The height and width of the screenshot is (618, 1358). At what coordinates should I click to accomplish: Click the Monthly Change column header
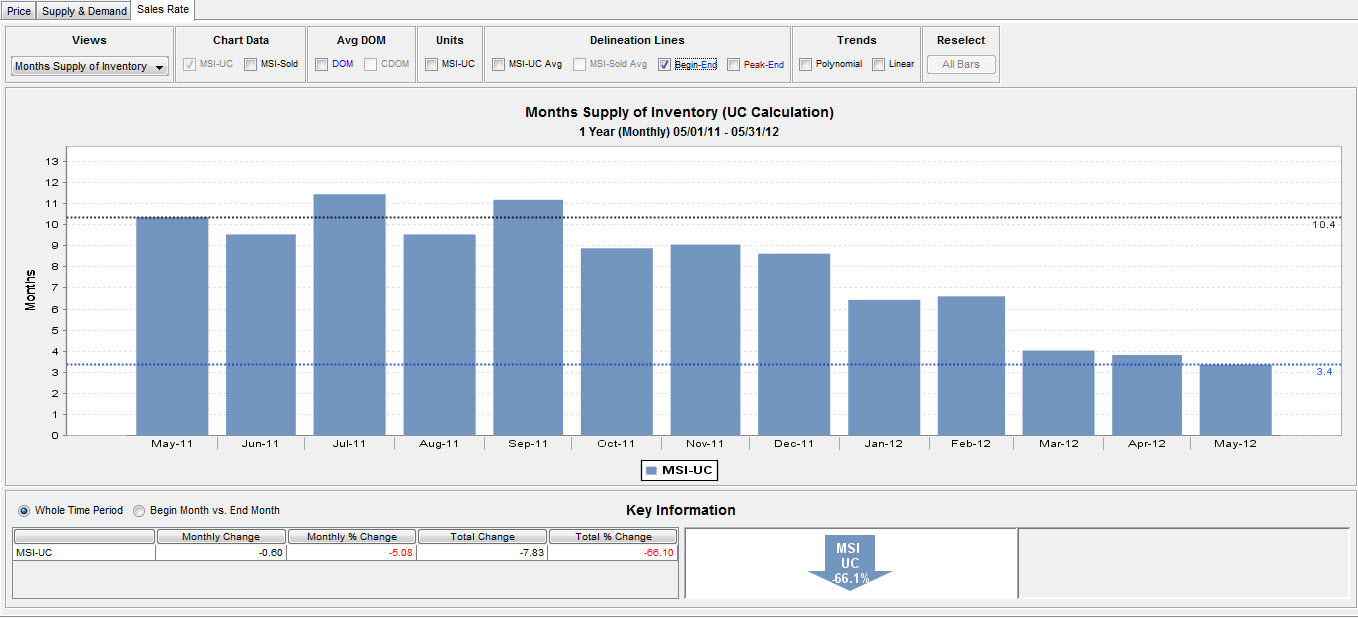pos(221,537)
